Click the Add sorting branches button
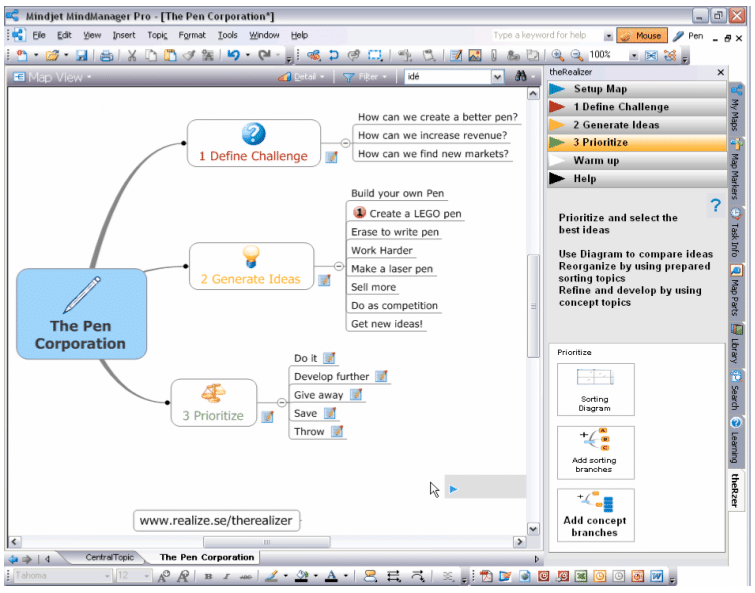The image size is (755, 593). coord(596,452)
